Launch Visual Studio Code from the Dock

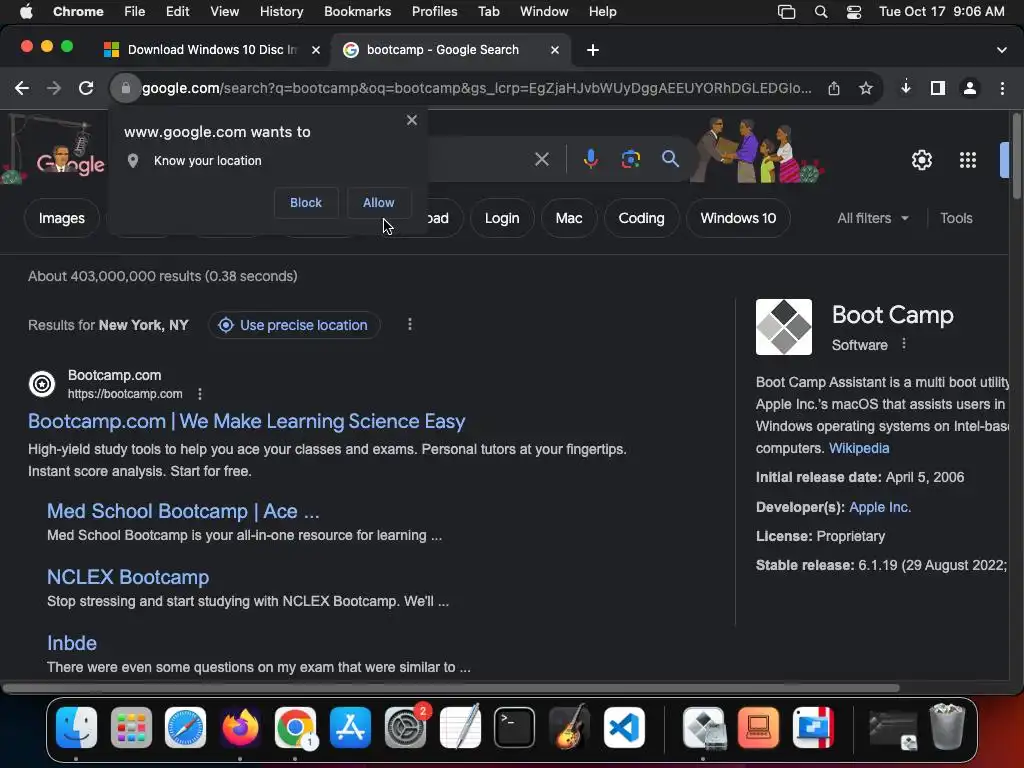click(x=624, y=728)
